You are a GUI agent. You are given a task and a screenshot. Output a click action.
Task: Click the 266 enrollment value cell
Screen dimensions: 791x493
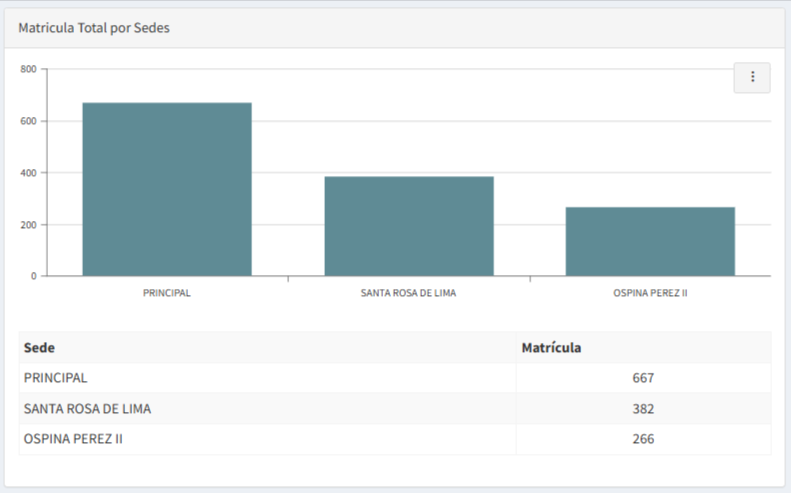coord(643,439)
